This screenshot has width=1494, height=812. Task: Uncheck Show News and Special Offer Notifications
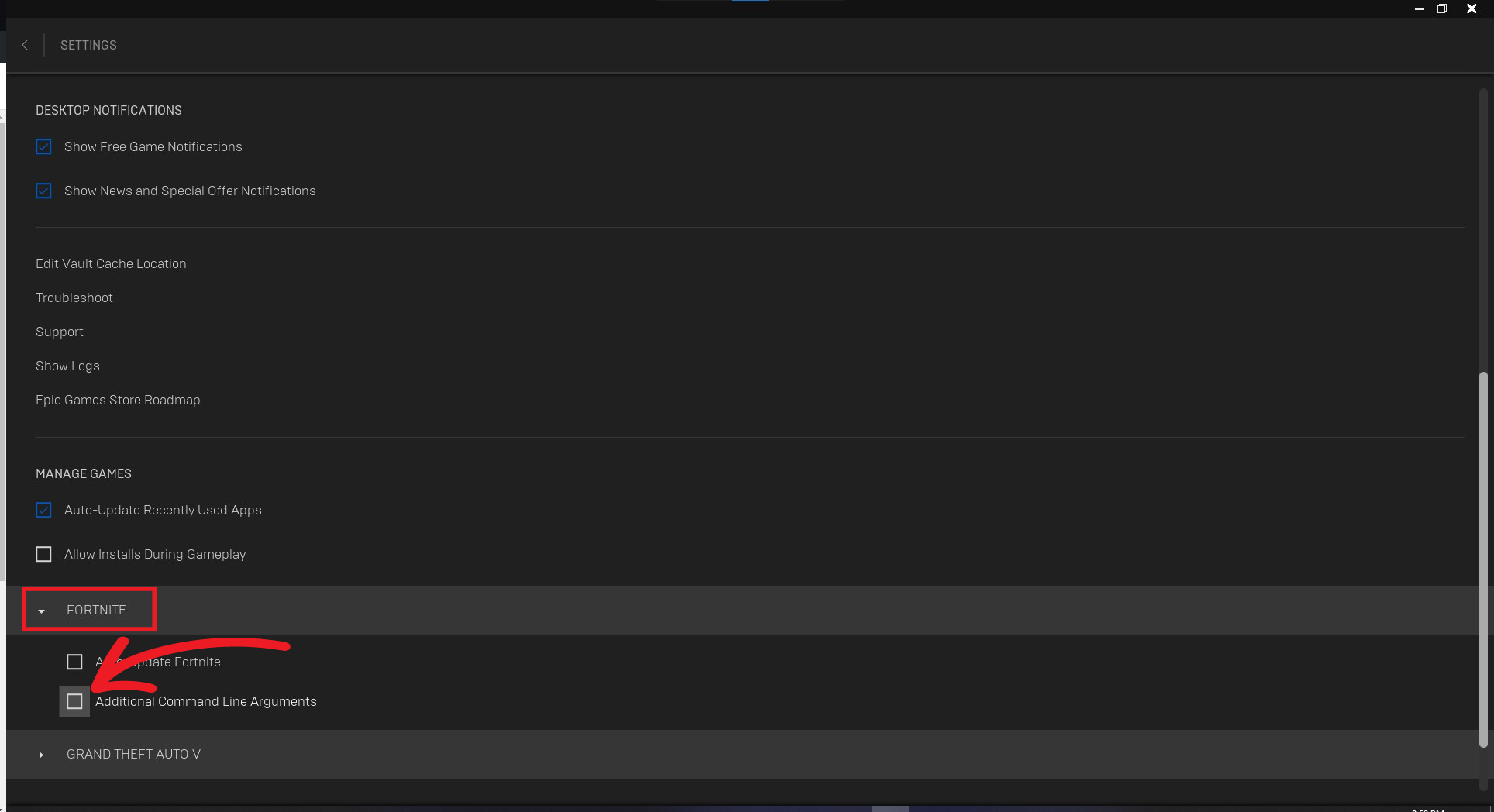43,191
